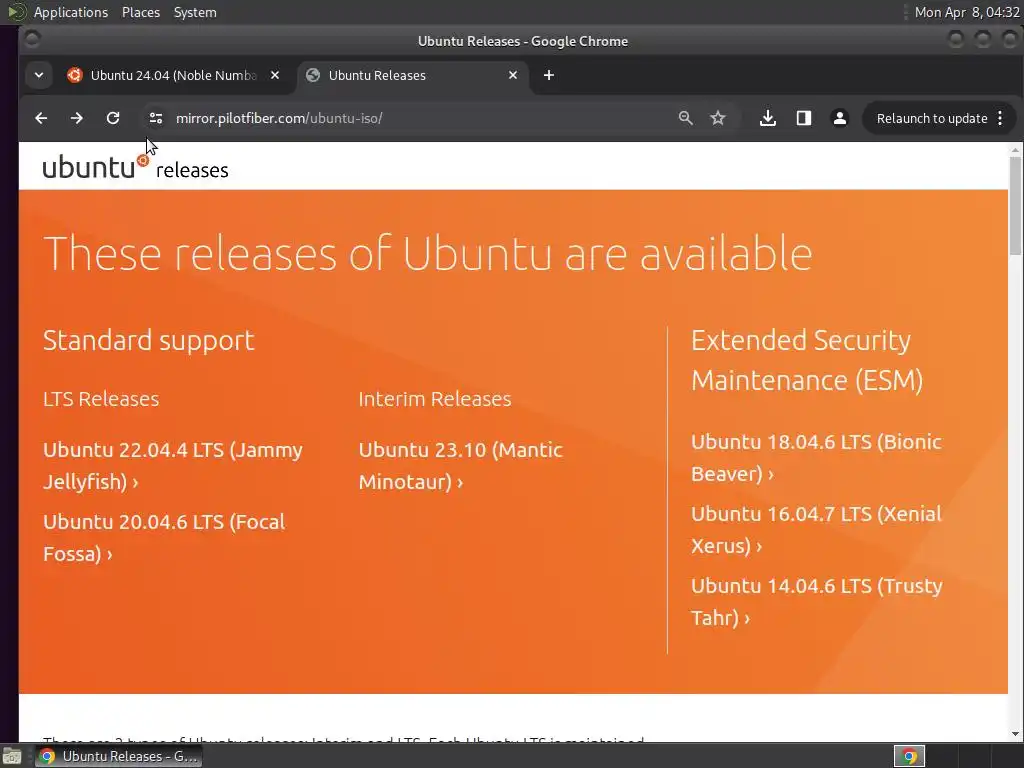Go forward to the next page
The height and width of the screenshot is (768, 1024).
point(76,118)
